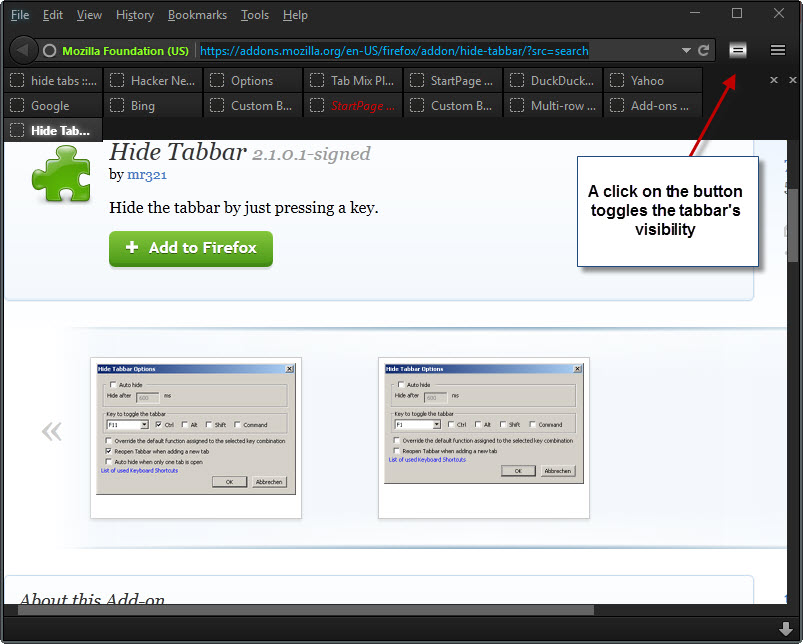Click the favicon on the Hacker Ne... tab
This screenshot has height=644, width=803.
117,80
